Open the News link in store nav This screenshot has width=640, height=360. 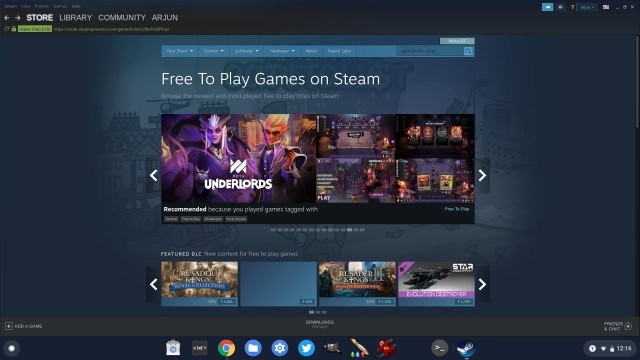pos(311,51)
